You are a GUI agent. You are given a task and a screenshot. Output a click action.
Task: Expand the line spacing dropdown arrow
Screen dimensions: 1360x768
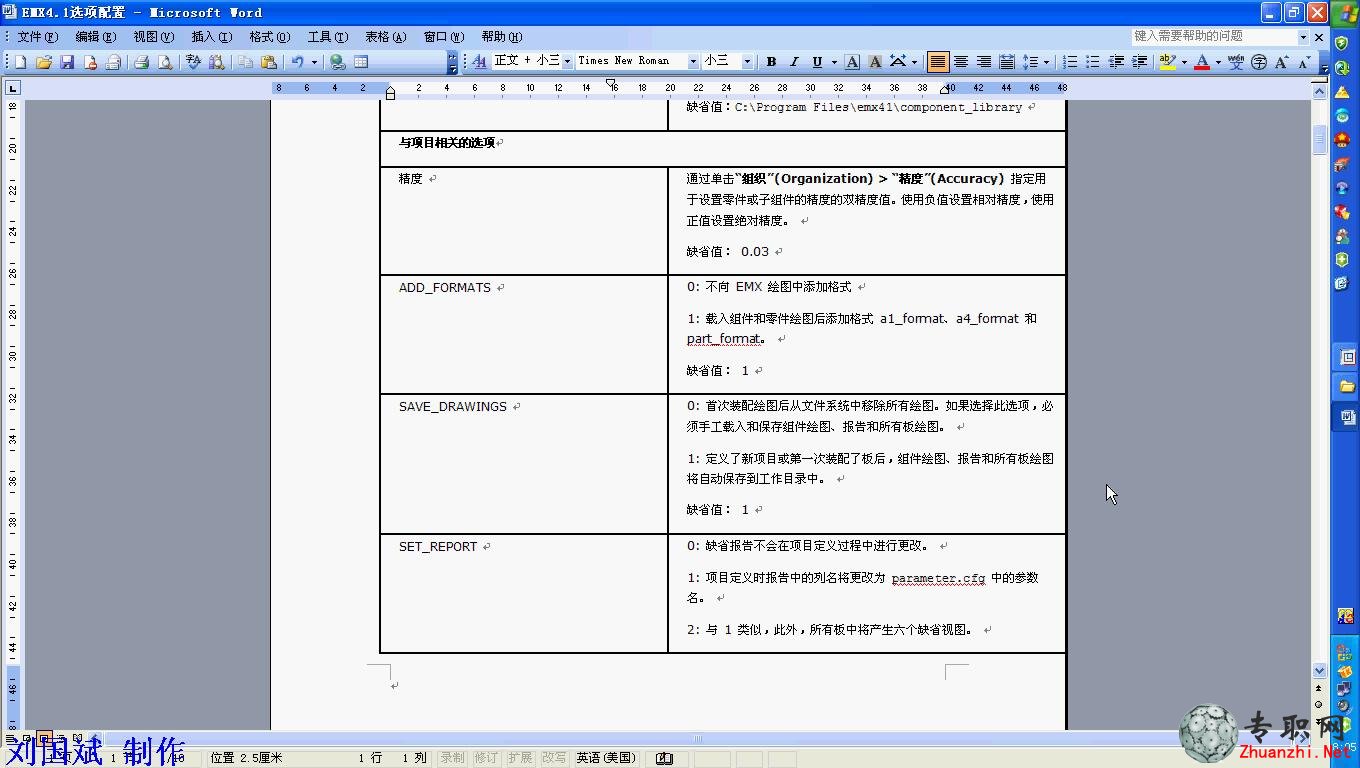point(1046,62)
